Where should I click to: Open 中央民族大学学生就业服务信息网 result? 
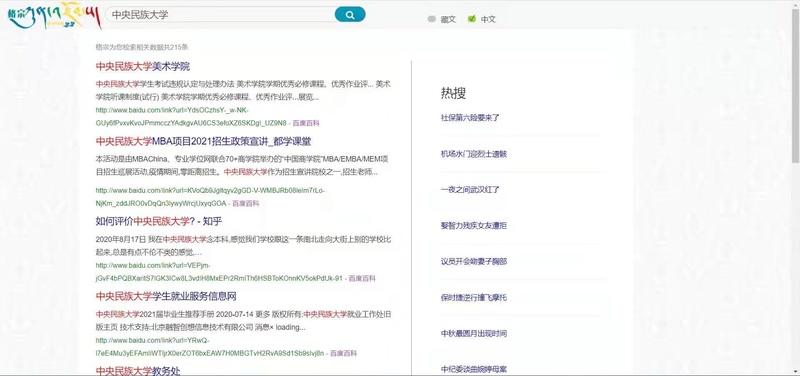click(166, 296)
